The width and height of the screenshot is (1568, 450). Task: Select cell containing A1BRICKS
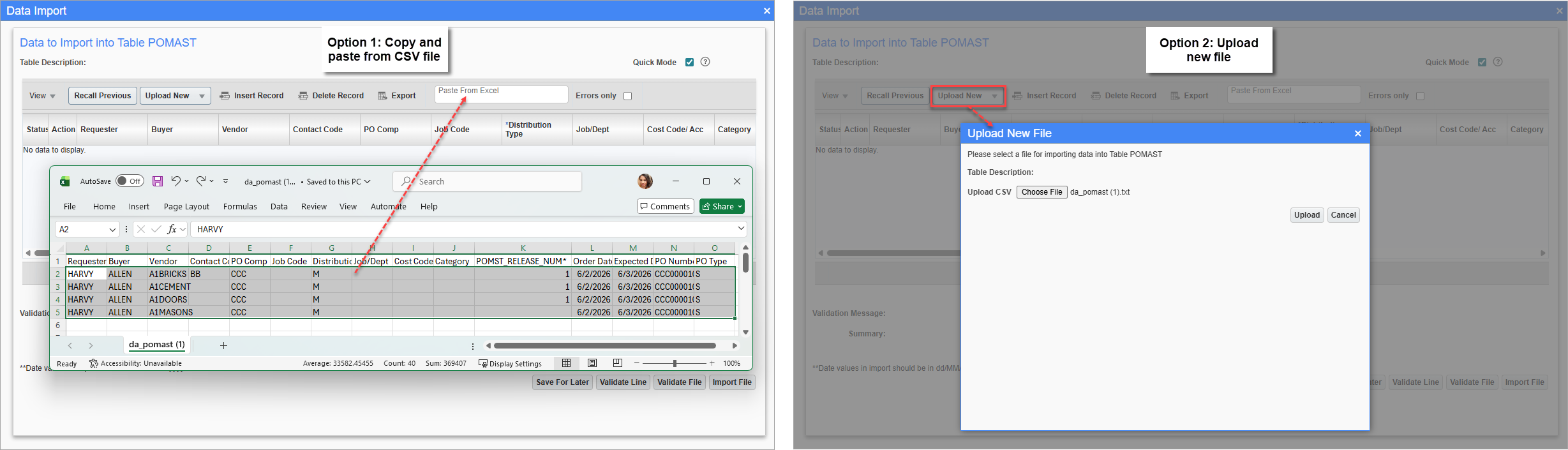pos(168,274)
